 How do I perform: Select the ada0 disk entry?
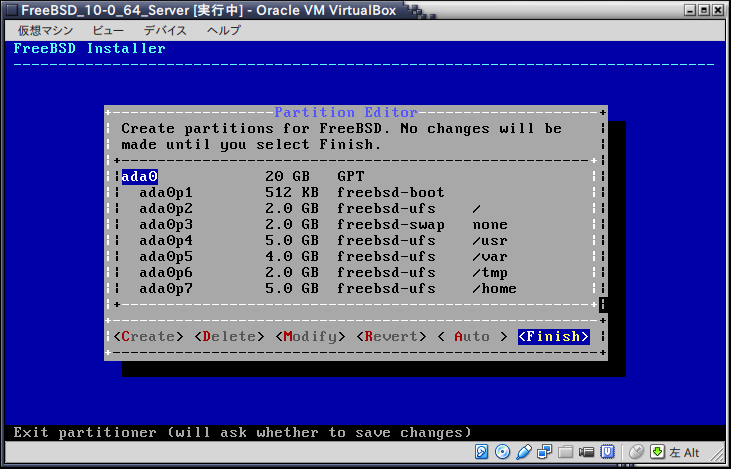coord(139,176)
